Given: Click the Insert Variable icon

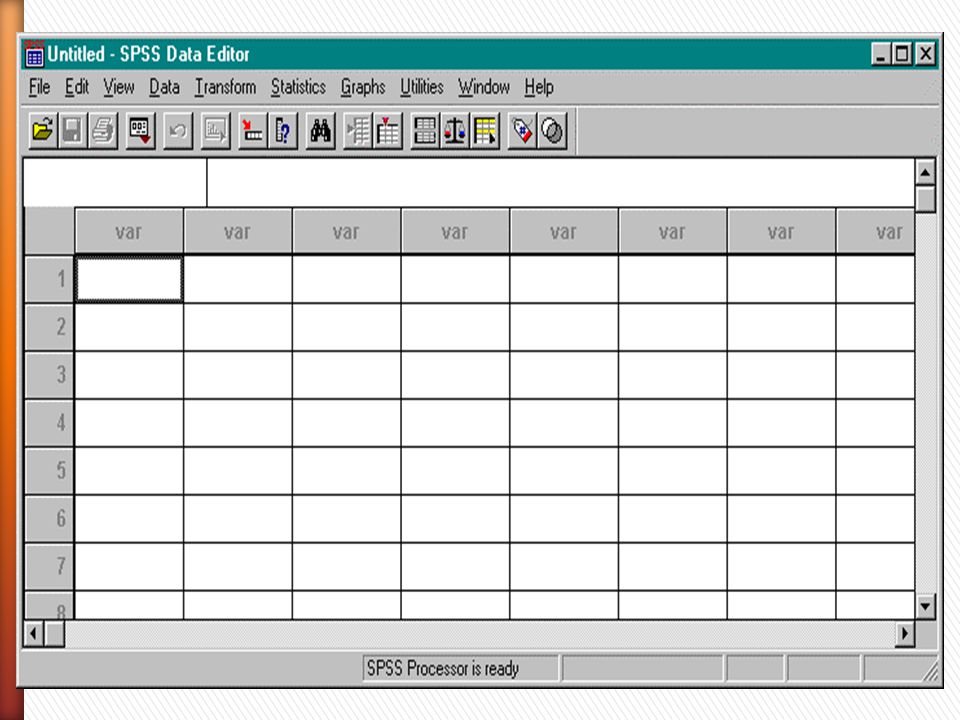Looking at the screenshot, I should [x=388, y=130].
